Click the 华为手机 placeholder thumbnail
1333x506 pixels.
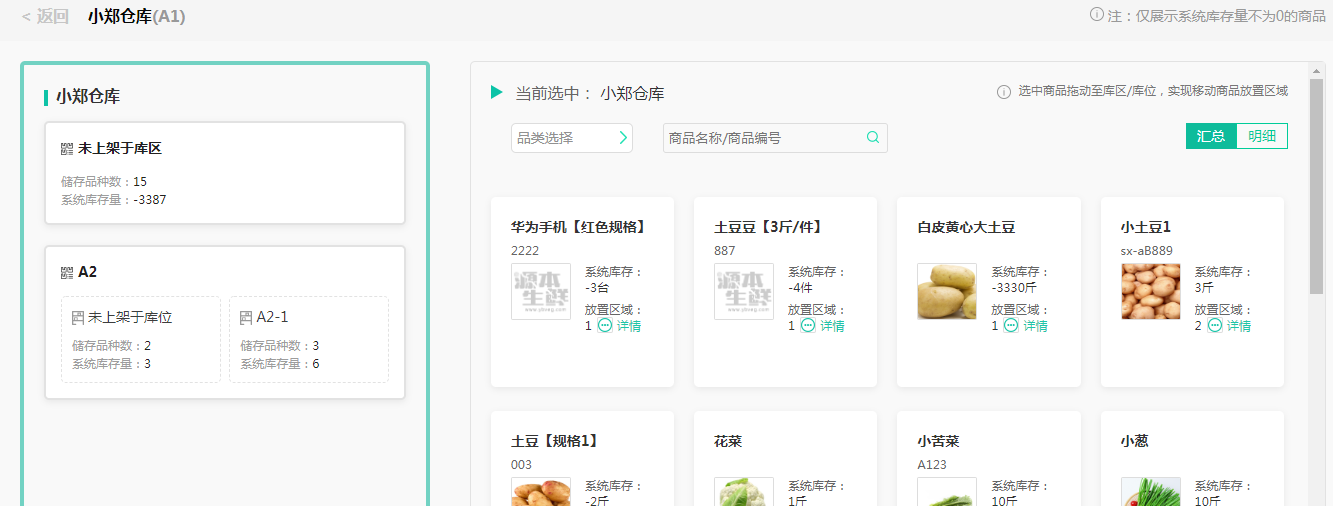pos(541,292)
